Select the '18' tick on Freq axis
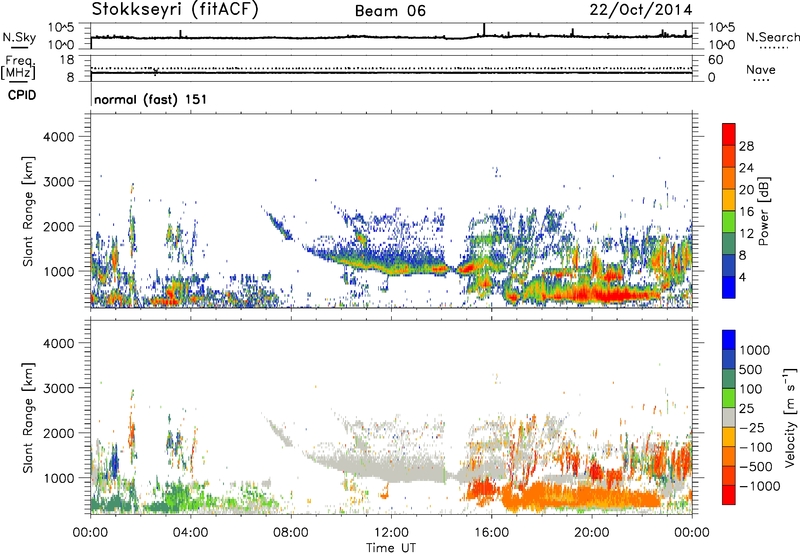 coord(67,60)
